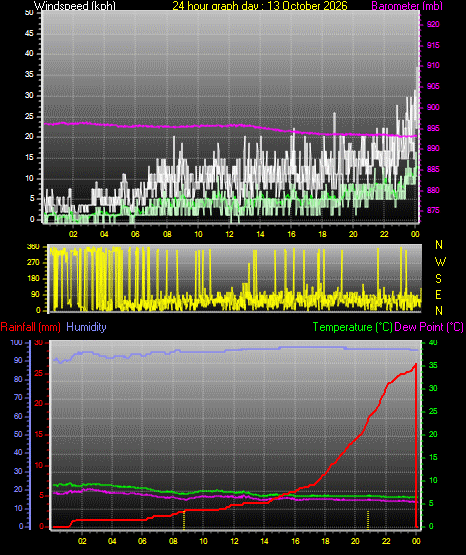
Task: Click the green "25" temperature scale value
Action: point(433,411)
